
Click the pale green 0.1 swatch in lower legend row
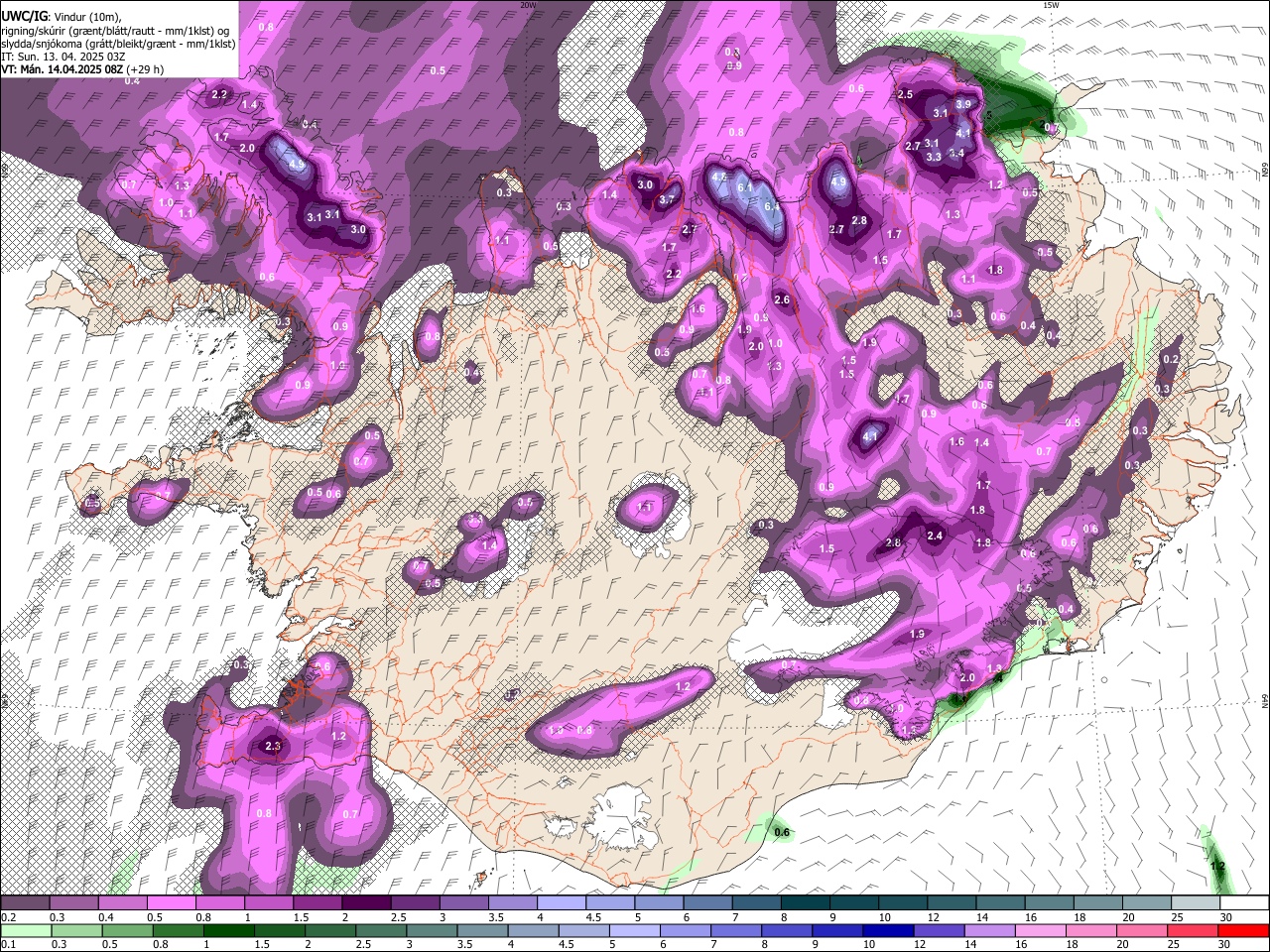[x=25, y=930]
